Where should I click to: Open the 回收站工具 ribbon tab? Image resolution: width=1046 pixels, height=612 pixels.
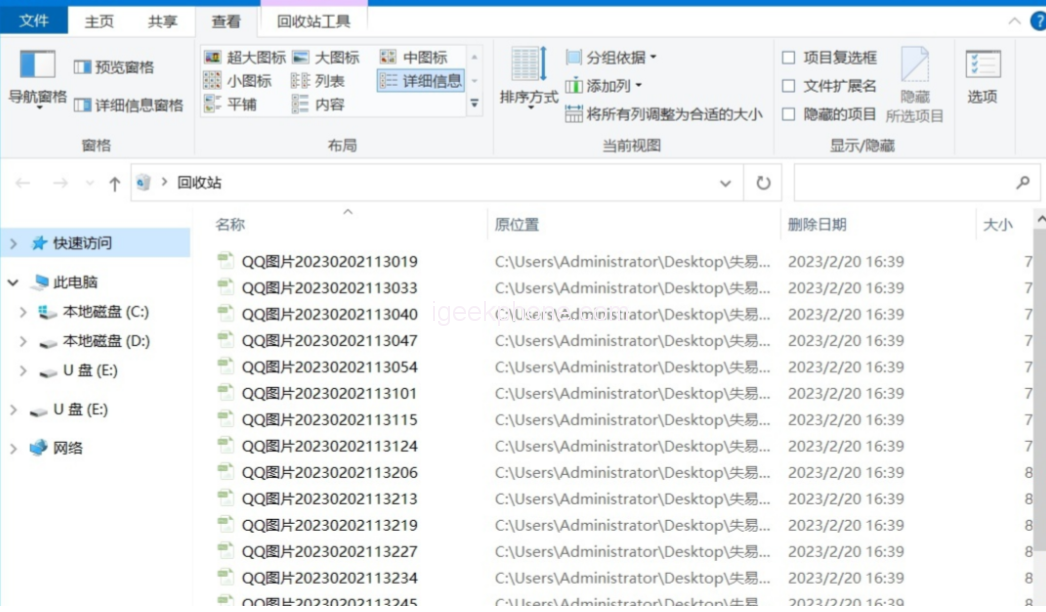pyautogui.click(x=313, y=21)
